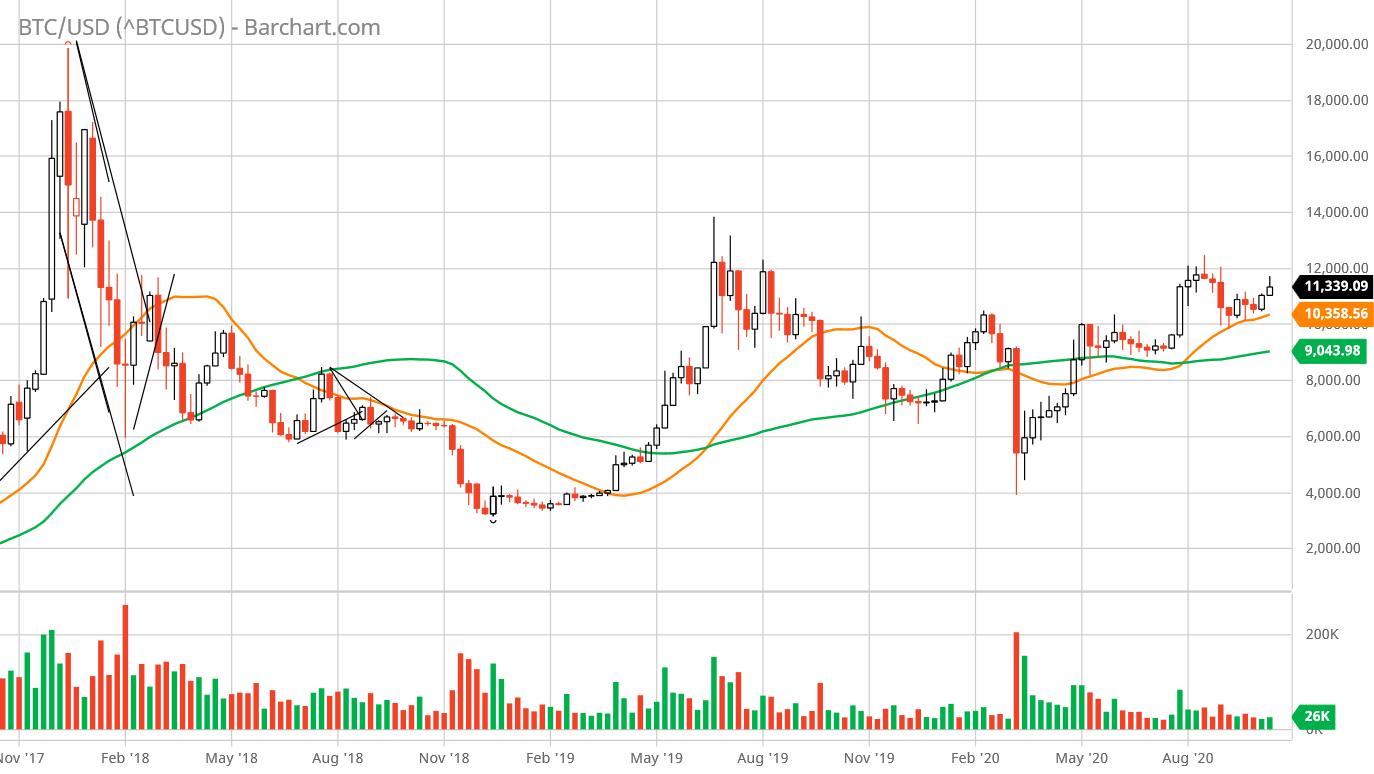Click the 16,000.00 price axis label
The image size is (1374, 774).
point(1337,156)
